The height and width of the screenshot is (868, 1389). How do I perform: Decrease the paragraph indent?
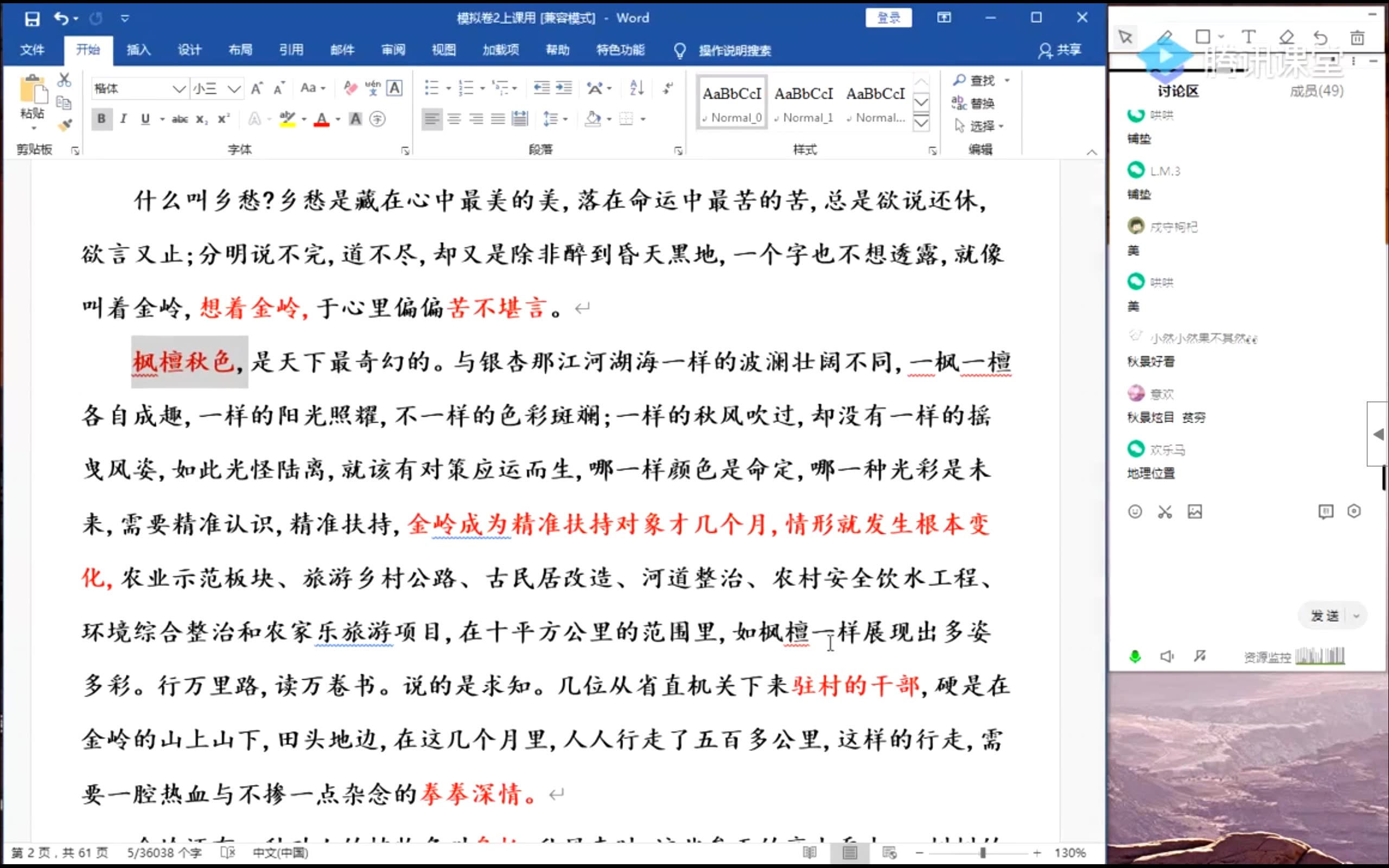tap(541, 88)
